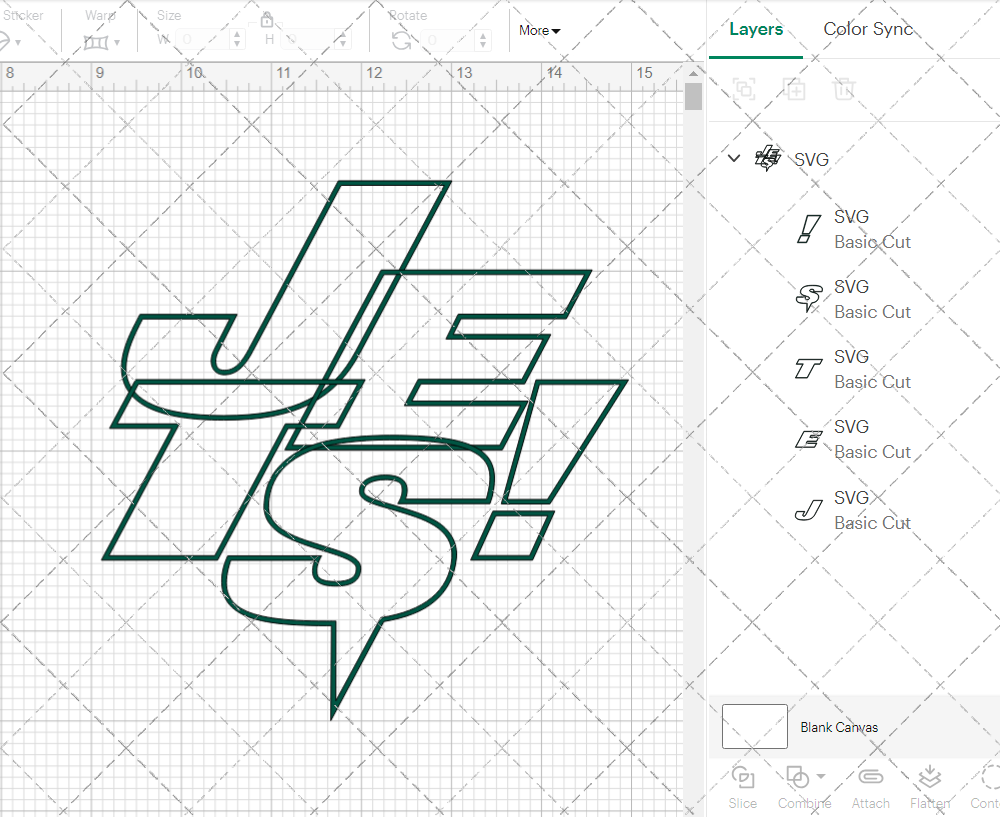1000x817 pixels.
Task: Click the Warp tool icon
Action: pyautogui.click(x=96, y=43)
